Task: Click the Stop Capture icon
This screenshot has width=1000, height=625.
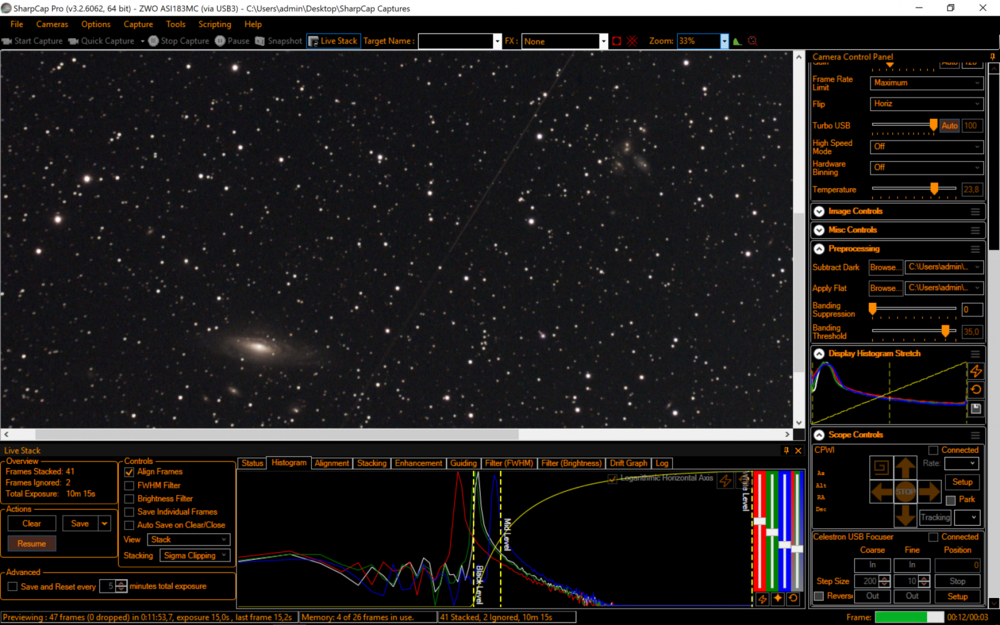Action: coord(153,41)
